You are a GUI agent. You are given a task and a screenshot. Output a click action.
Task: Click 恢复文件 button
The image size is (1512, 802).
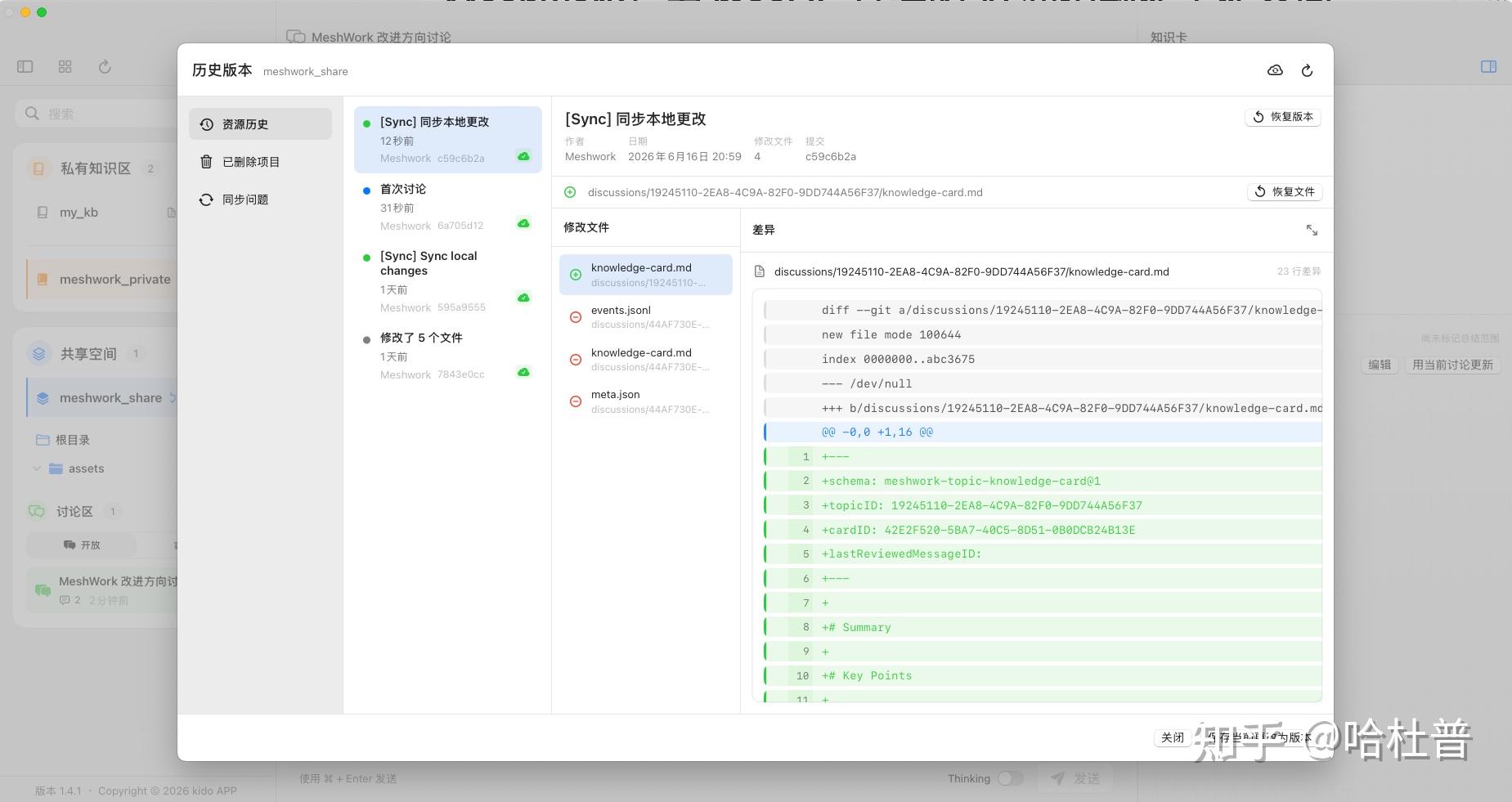[1285, 191]
